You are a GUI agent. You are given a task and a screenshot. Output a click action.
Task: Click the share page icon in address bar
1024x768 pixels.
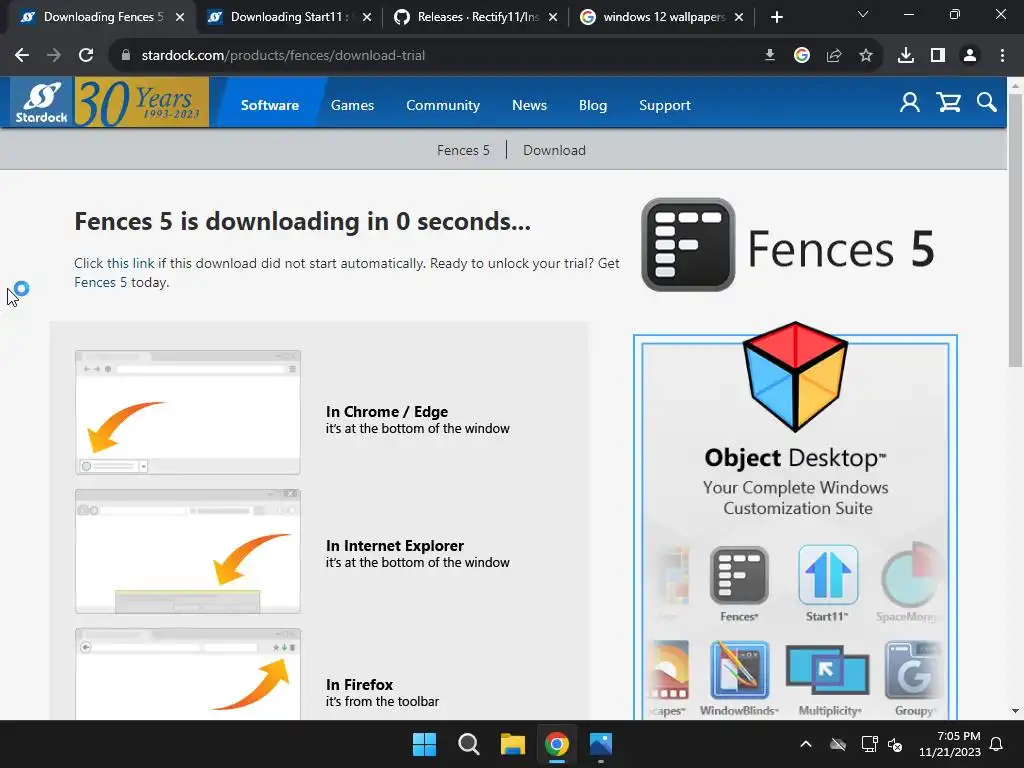coord(834,56)
